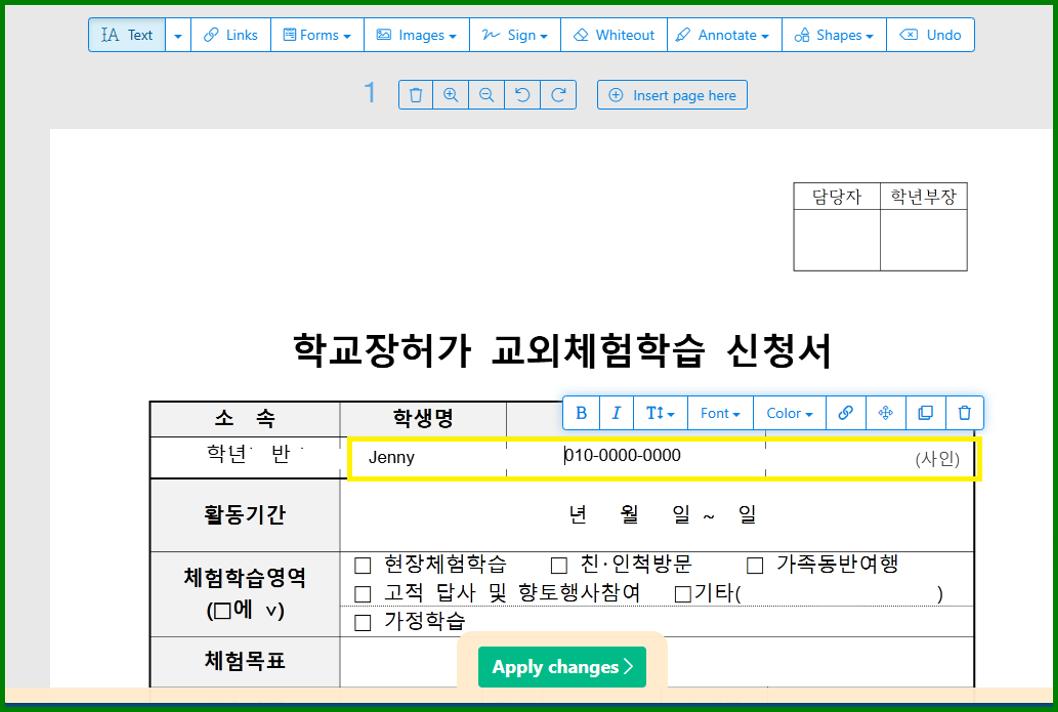1058x712 pixels.
Task: Duplicate the selected text box
Action: (x=925, y=412)
